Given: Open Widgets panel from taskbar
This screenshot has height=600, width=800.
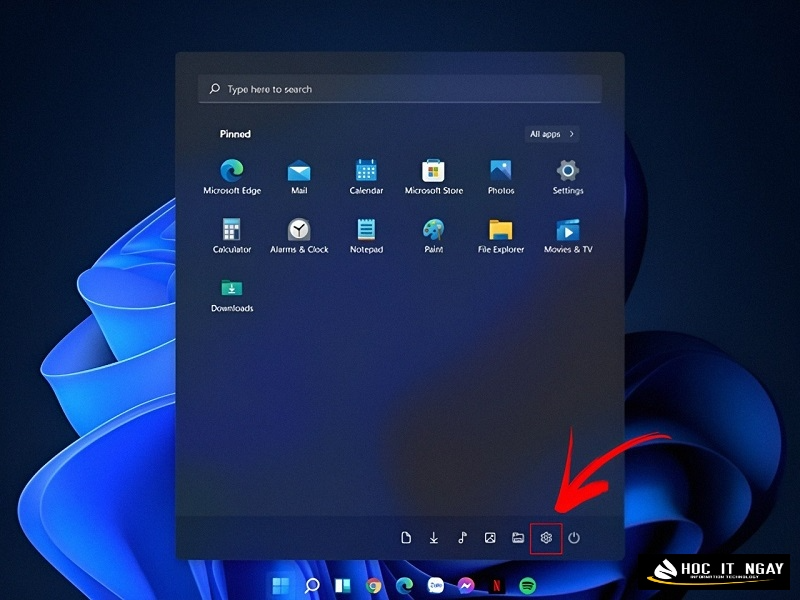Looking at the screenshot, I should [343, 585].
